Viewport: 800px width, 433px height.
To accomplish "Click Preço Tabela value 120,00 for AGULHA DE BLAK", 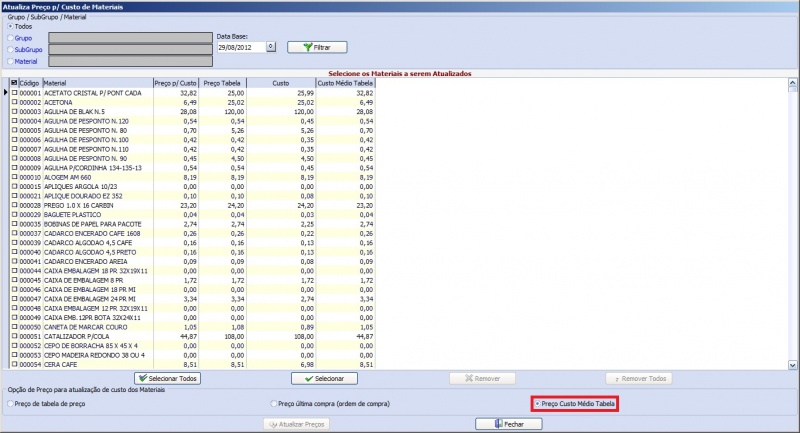I will [x=234, y=112].
